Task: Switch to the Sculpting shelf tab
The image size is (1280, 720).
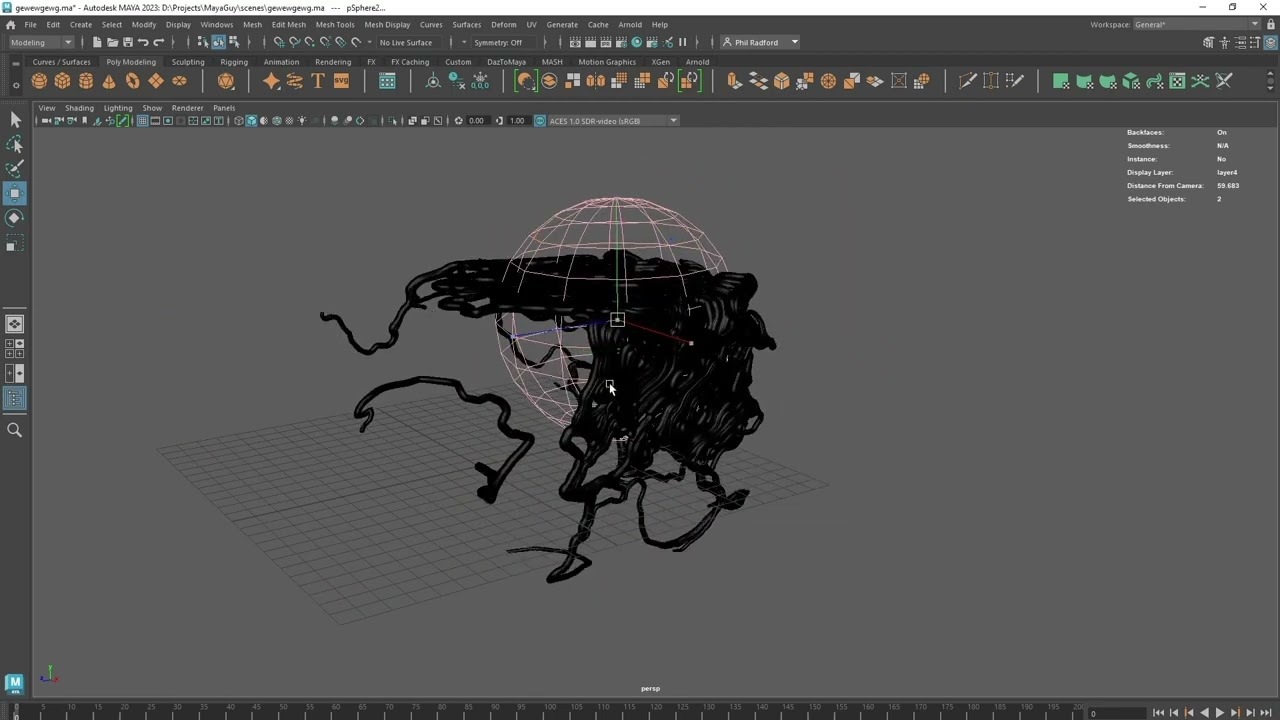Action: (187, 62)
